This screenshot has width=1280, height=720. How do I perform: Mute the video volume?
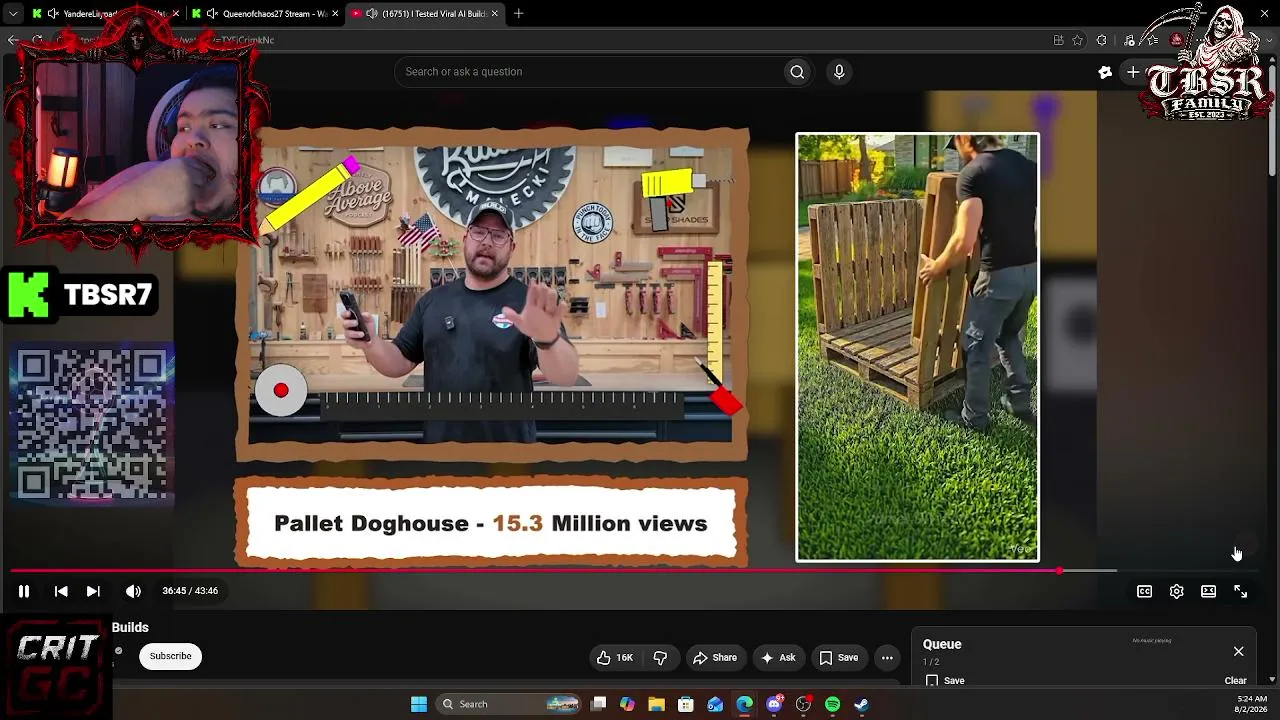133,591
